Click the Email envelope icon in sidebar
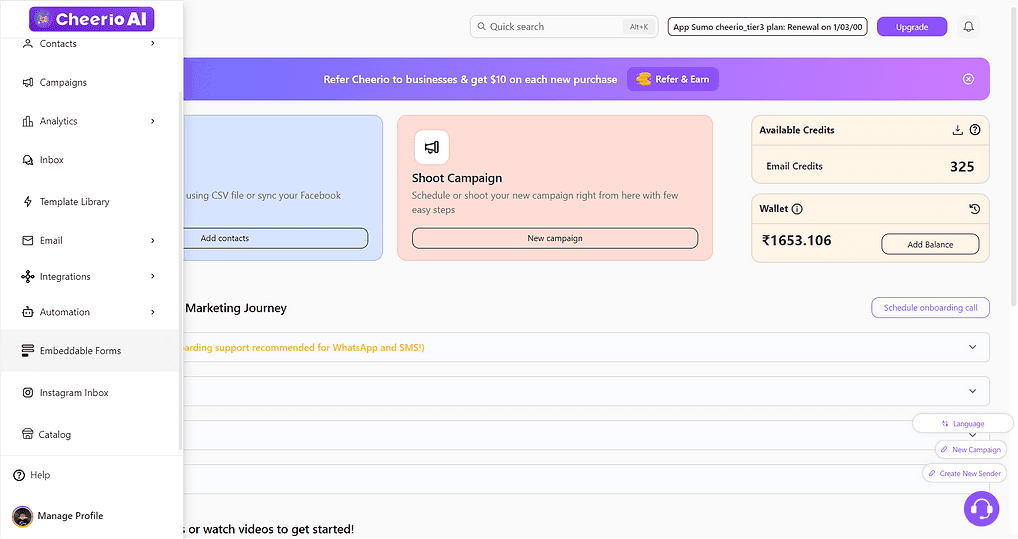 pyautogui.click(x=27, y=240)
